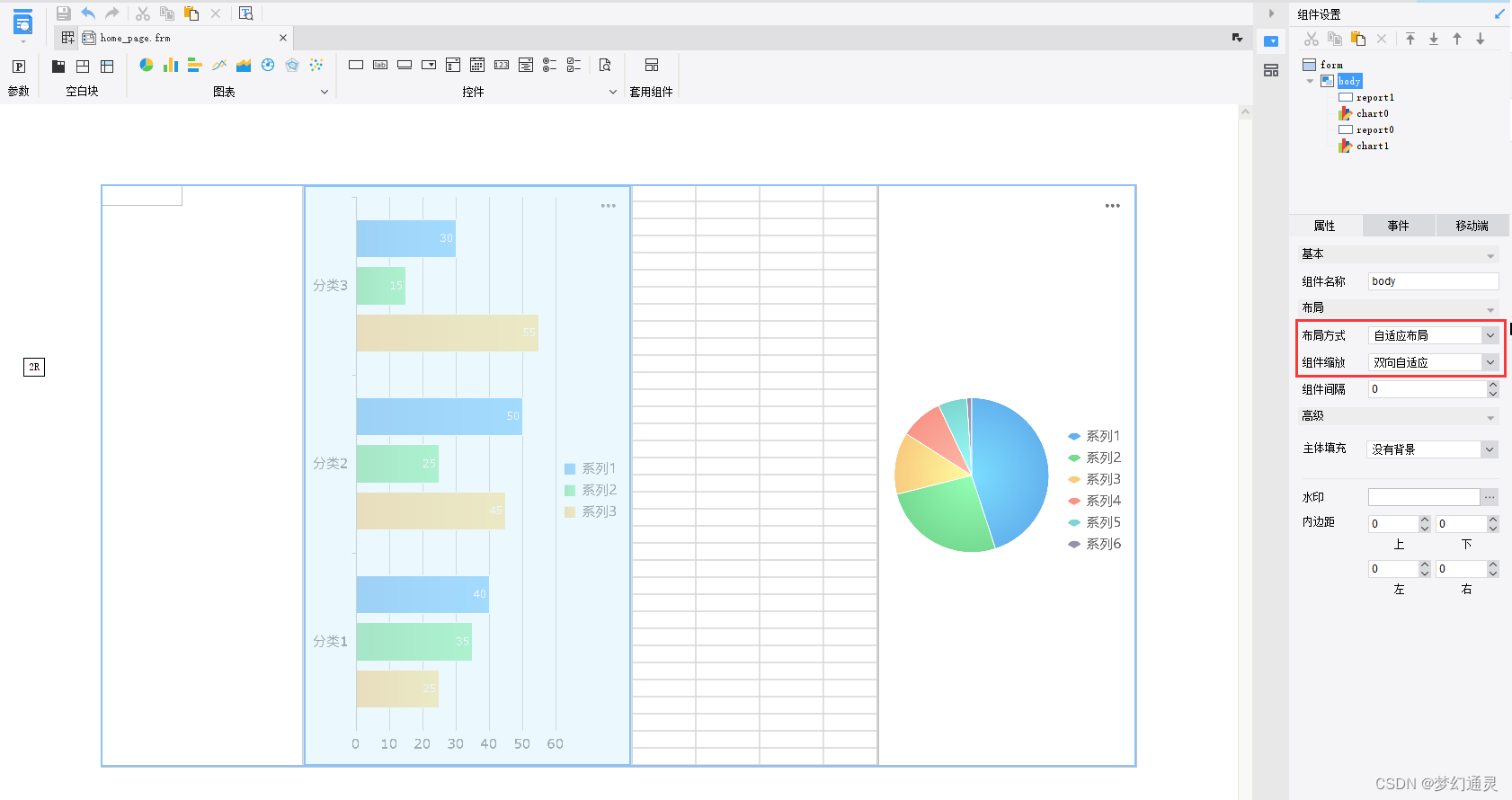Screen dimensions: 1512x800
Task: Move component to top in settings panel
Action: tap(1410, 39)
